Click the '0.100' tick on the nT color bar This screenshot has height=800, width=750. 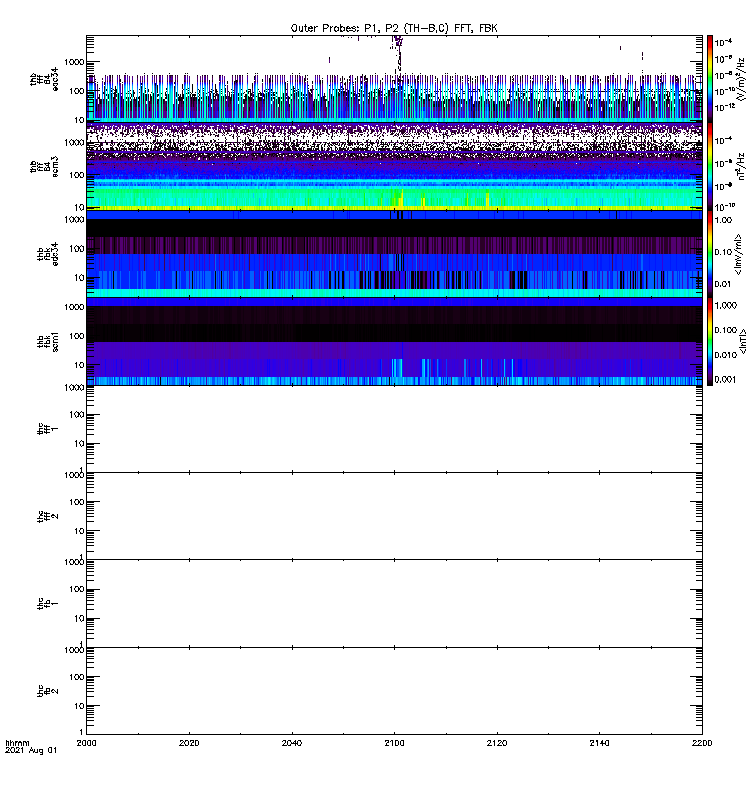click(726, 330)
